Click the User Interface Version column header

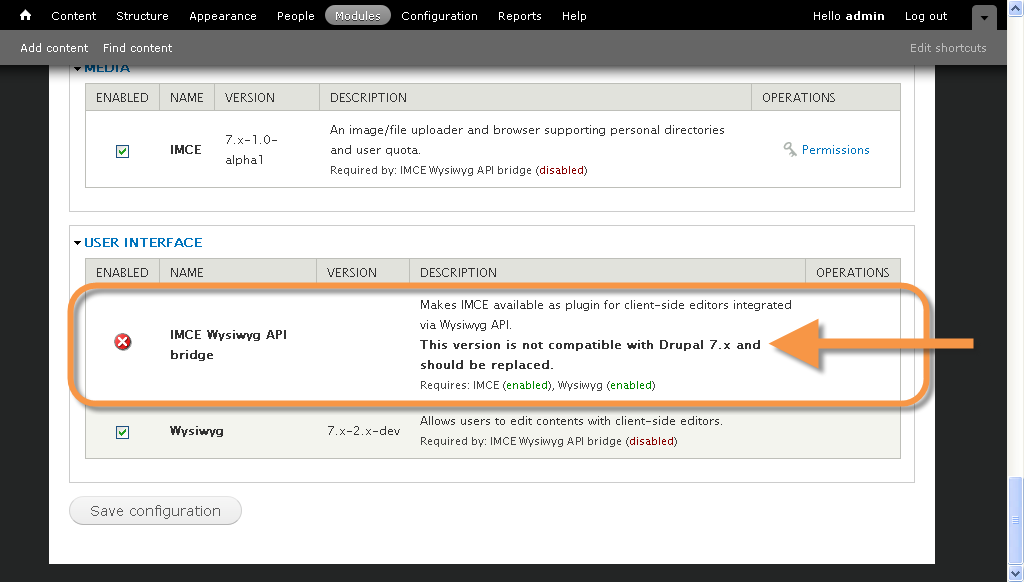(x=352, y=272)
